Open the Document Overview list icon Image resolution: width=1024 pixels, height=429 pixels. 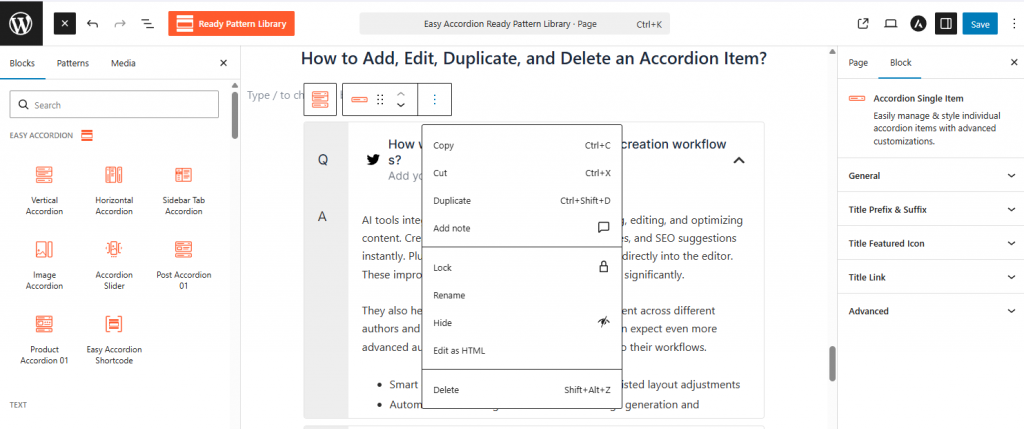(x=147, y=23)
